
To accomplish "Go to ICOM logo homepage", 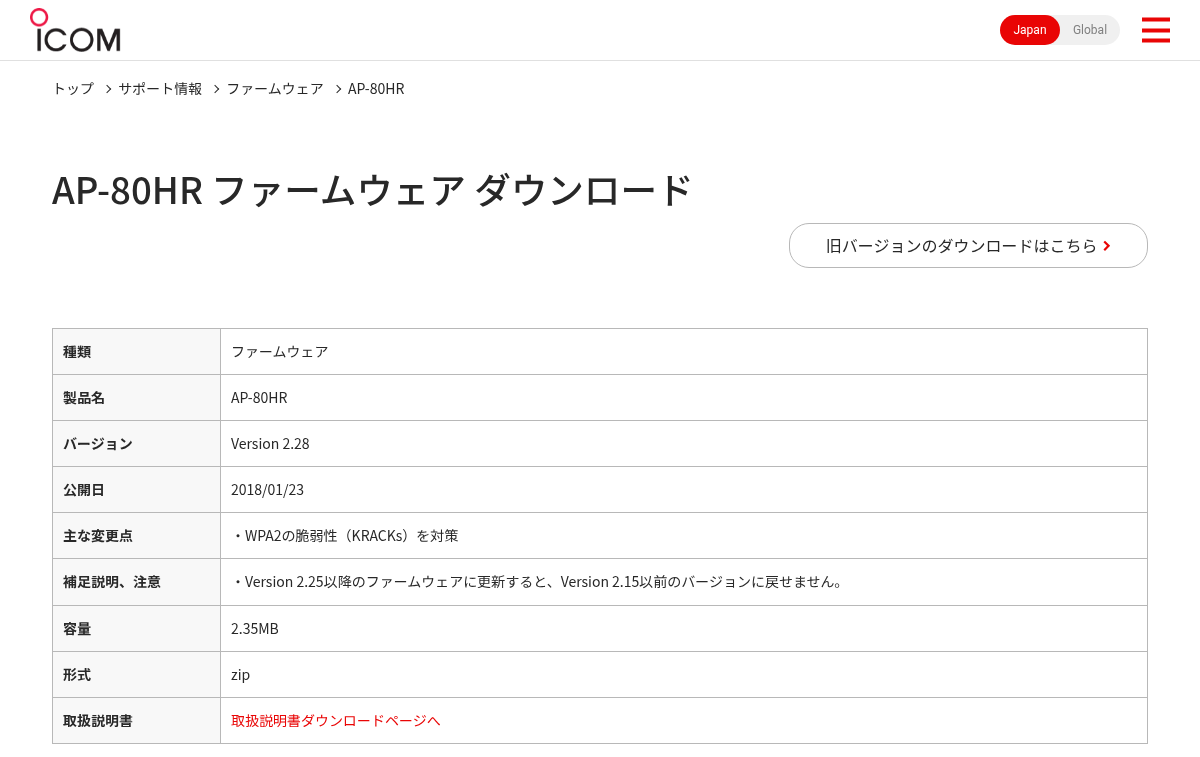I will [75, 30].
